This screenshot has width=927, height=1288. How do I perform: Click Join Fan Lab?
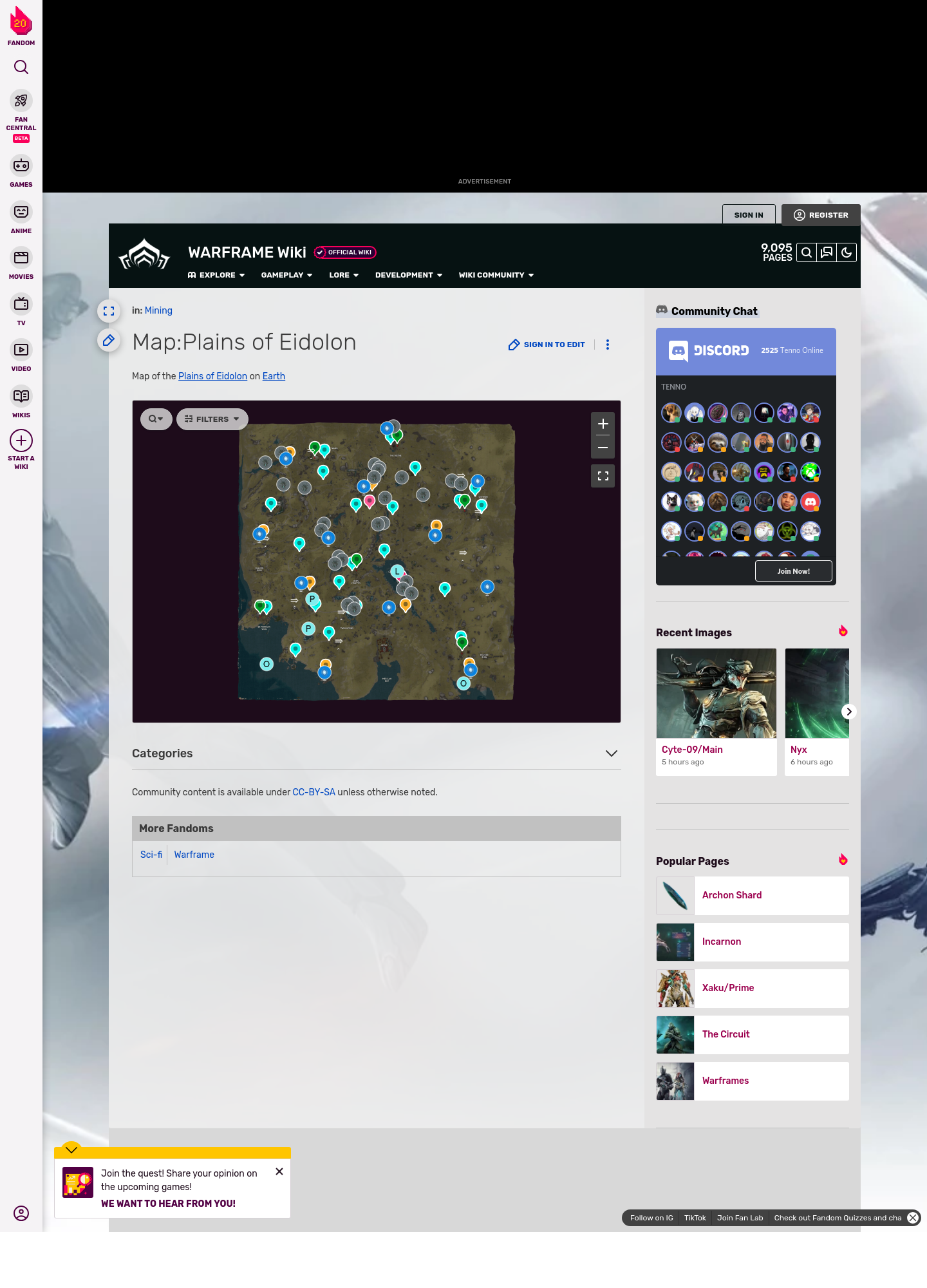click(x=740, y=1218)
